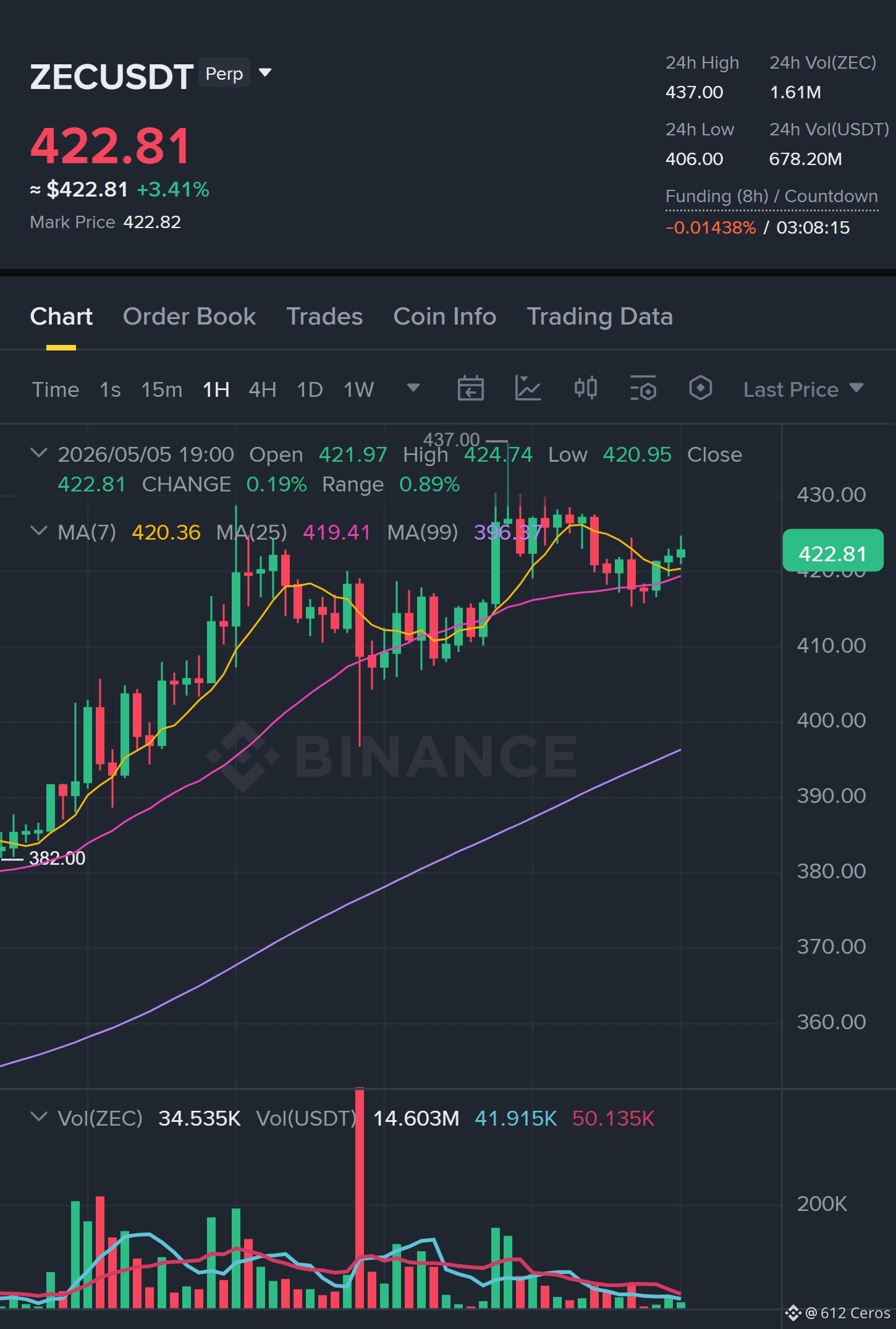Click the candlestick chart style icon
The height and width of the screenshot is (1329, 896).
[x=585, y=388]
